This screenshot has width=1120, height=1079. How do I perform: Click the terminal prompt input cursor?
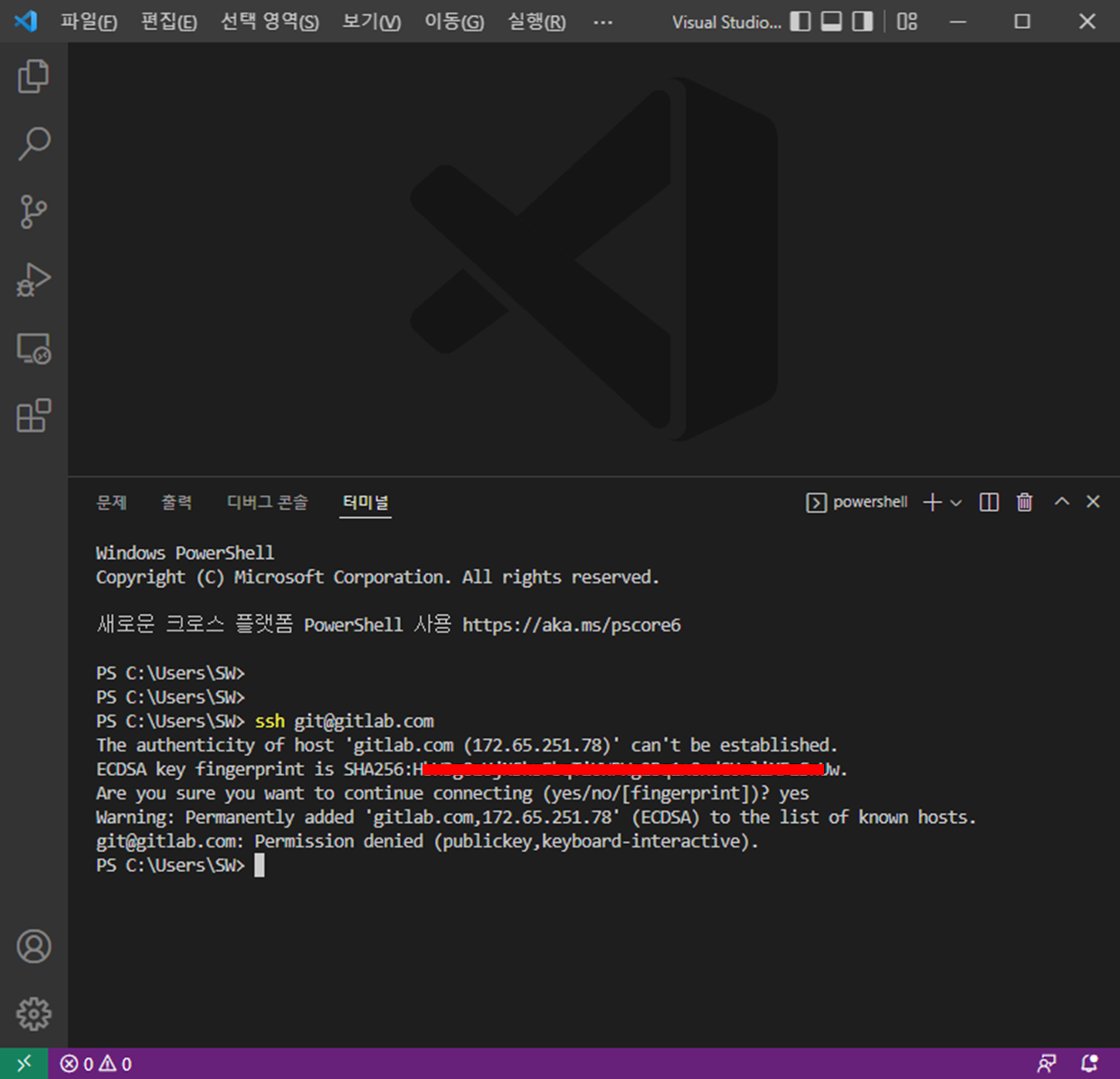click(260, 866)
